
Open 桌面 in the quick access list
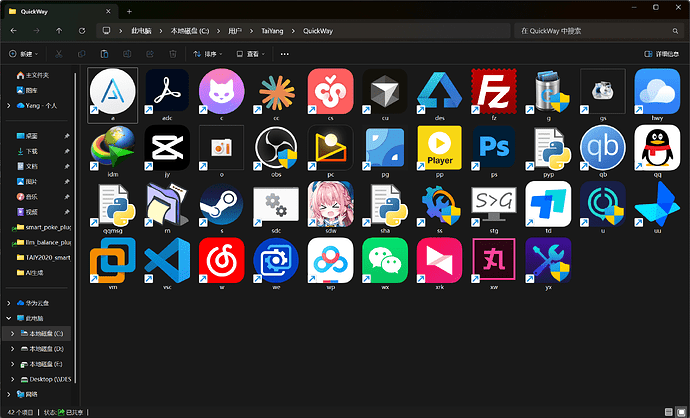click(x=31, y=136)
